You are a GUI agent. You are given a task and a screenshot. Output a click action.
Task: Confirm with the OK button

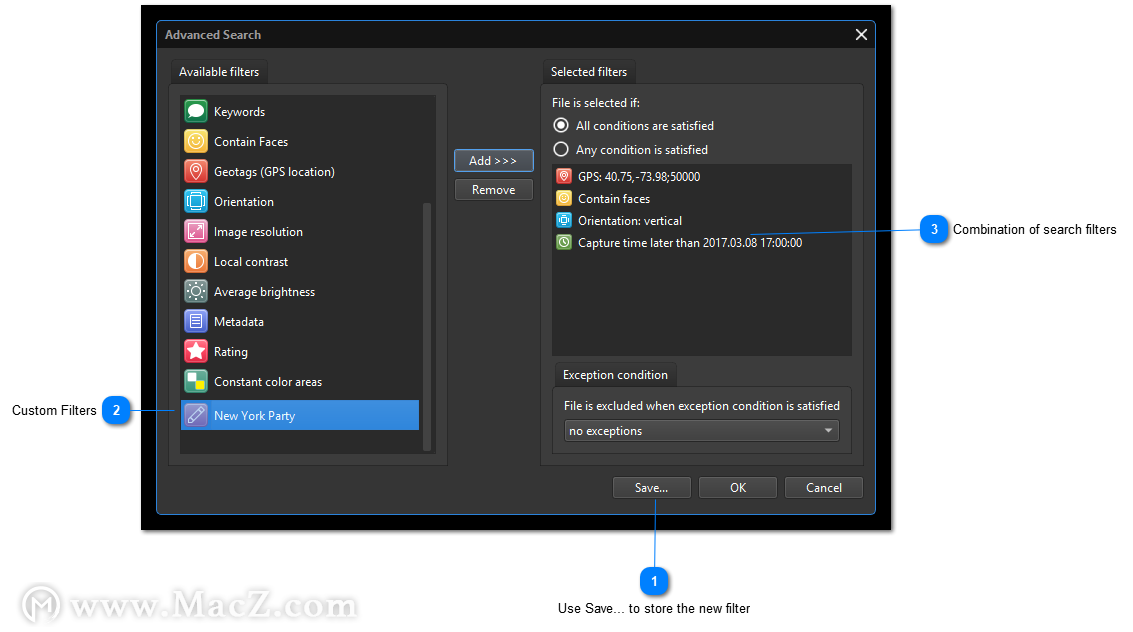(738, 488)
